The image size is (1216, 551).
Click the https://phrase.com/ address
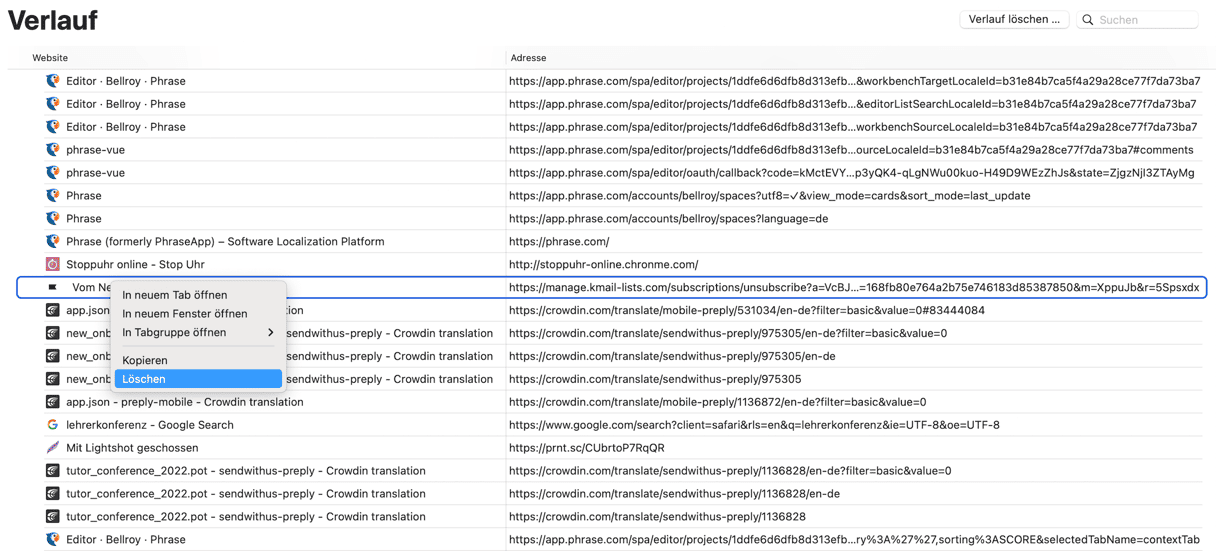(559, 241)
